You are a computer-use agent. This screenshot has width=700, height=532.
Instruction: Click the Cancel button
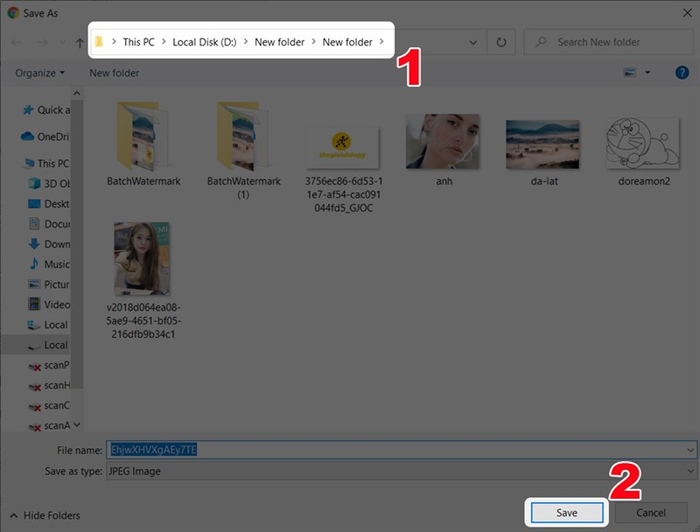651,513
